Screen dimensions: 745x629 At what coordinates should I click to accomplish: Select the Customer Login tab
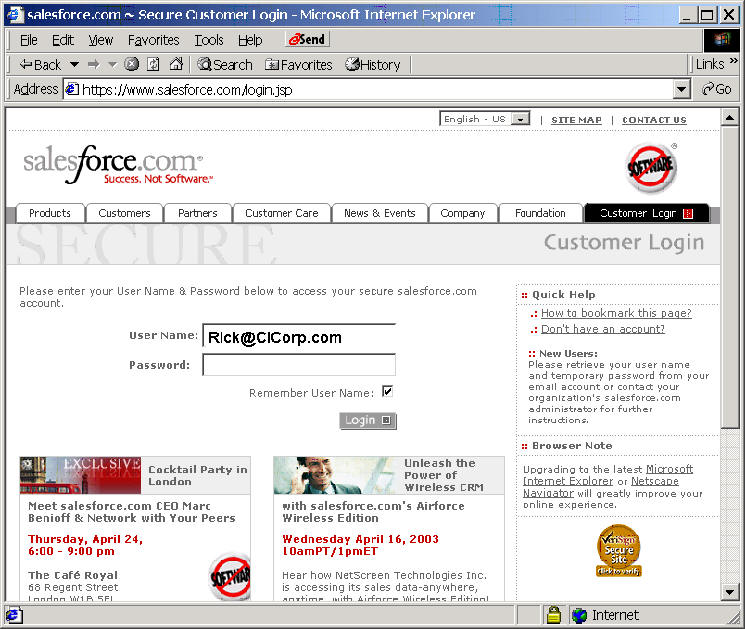click(x=647, y=213)
